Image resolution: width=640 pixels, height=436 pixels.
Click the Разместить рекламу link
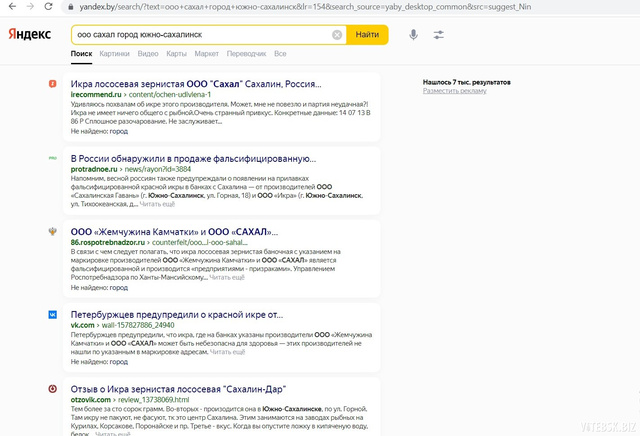(x=455, y=91)
